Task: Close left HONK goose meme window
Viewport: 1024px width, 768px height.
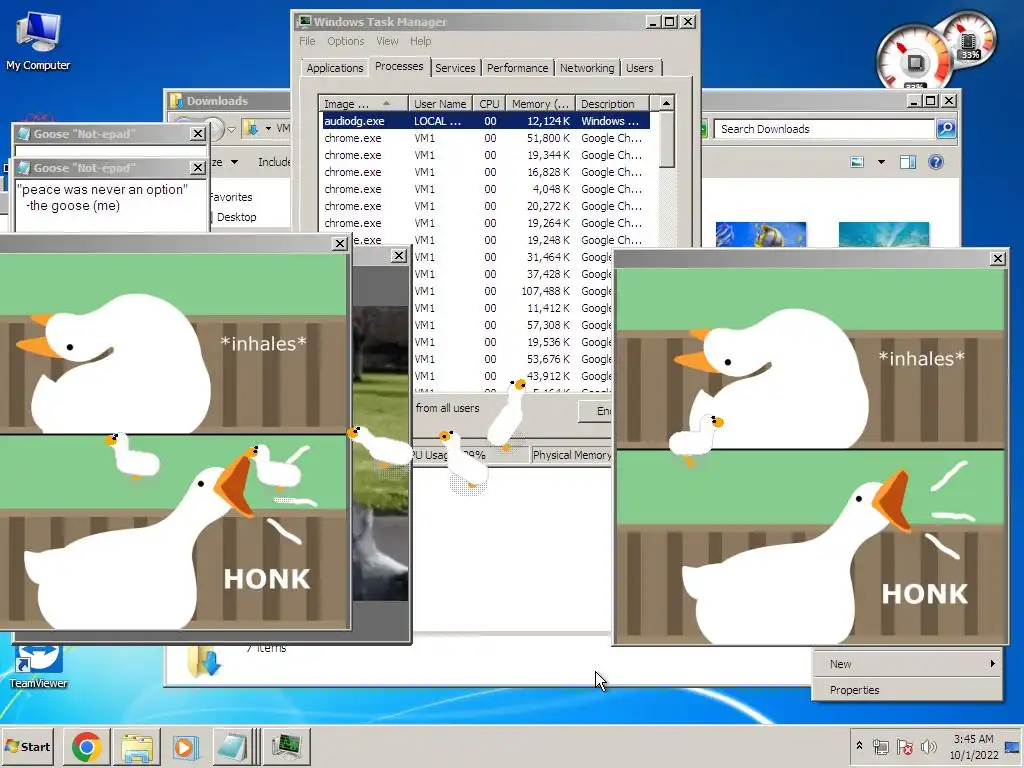Action: tap(340, 244)
